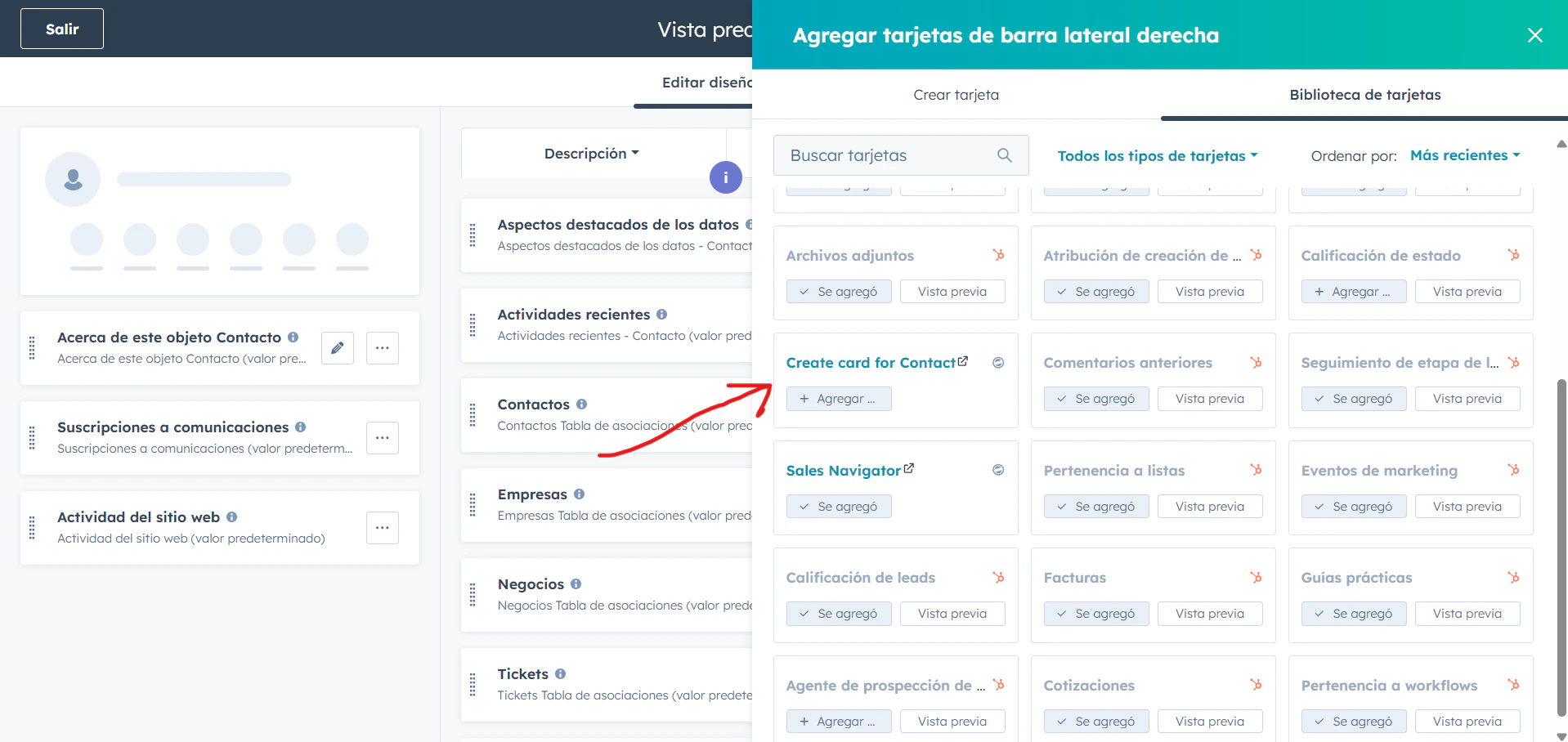The image size is (1568, 742).
Task: Open the Todos los tipos de tarjetas dropdown
Action: click(1157, 155)
